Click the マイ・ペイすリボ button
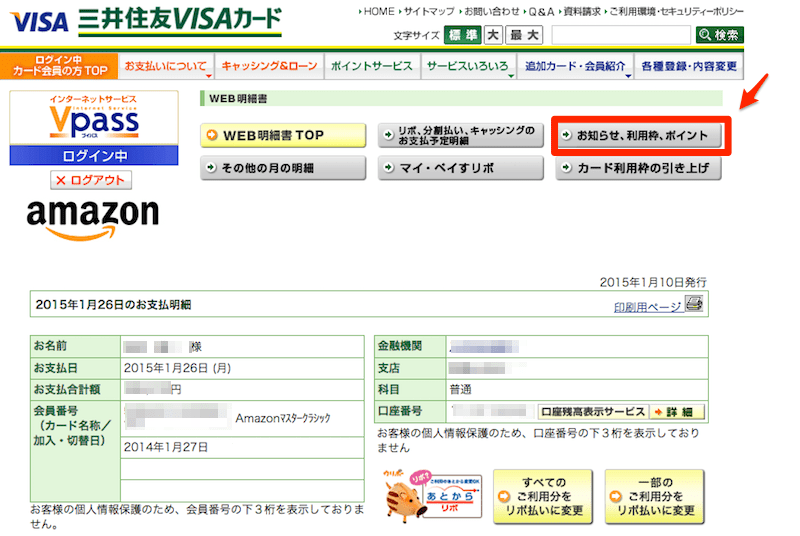Screen dimensions: 800x536 click(461, 168)
